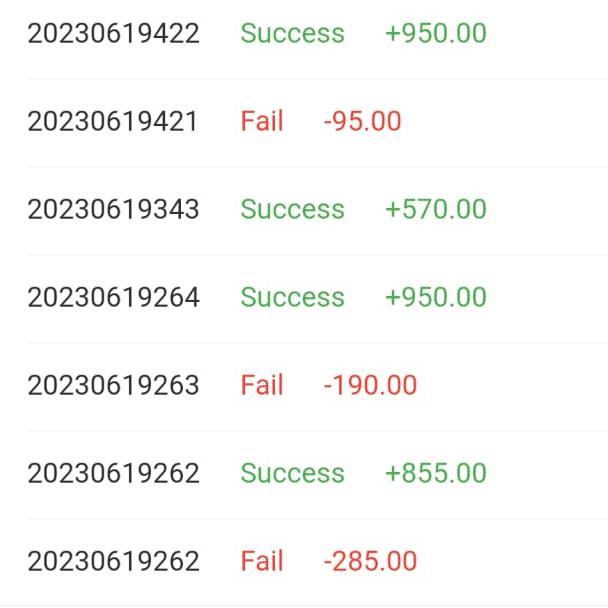Select period number 20230619422
Screen dimensions: 608x608
pyautogui.click(x=113, y=33)
